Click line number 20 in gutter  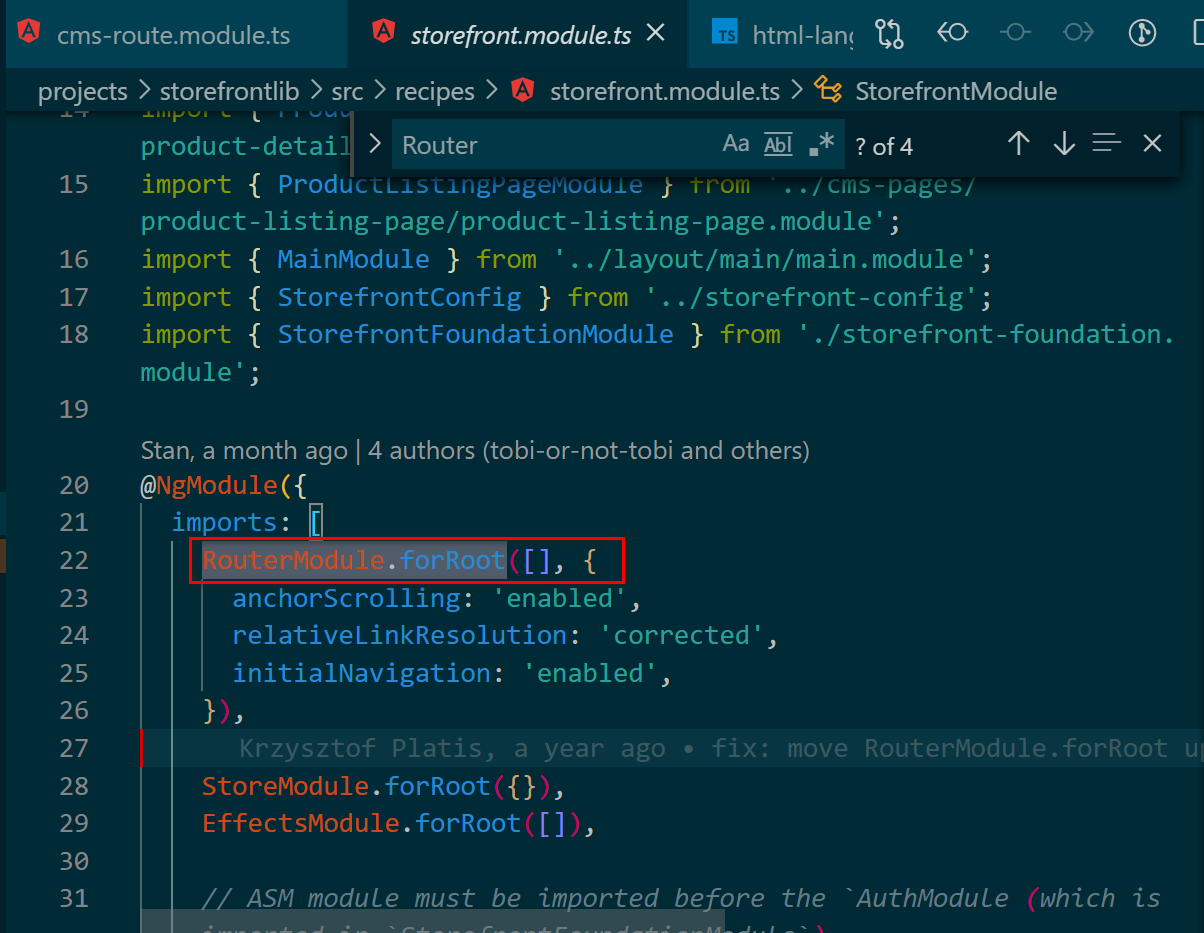click(74, 485)
